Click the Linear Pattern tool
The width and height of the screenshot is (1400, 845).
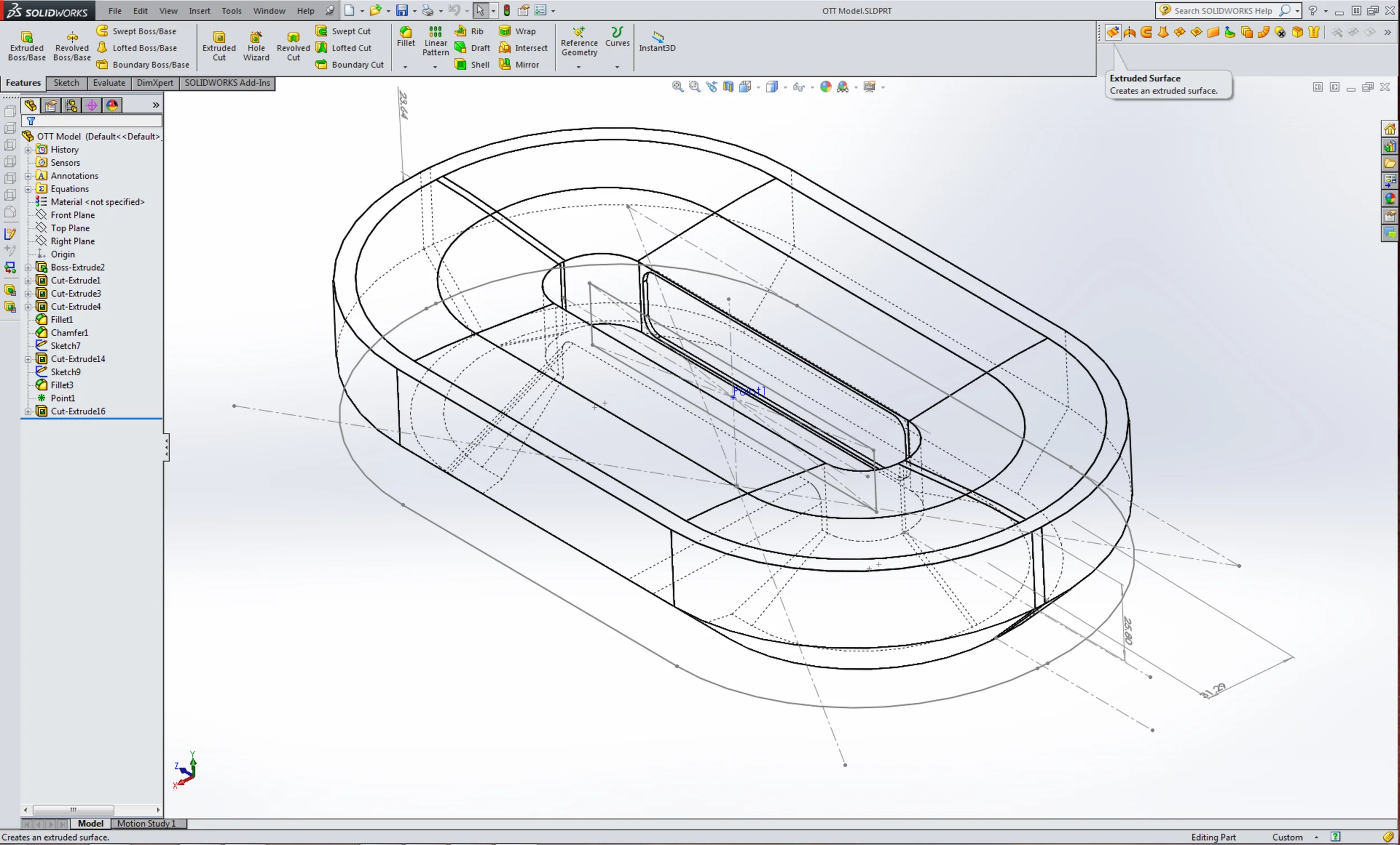click(x=436, y=41)
